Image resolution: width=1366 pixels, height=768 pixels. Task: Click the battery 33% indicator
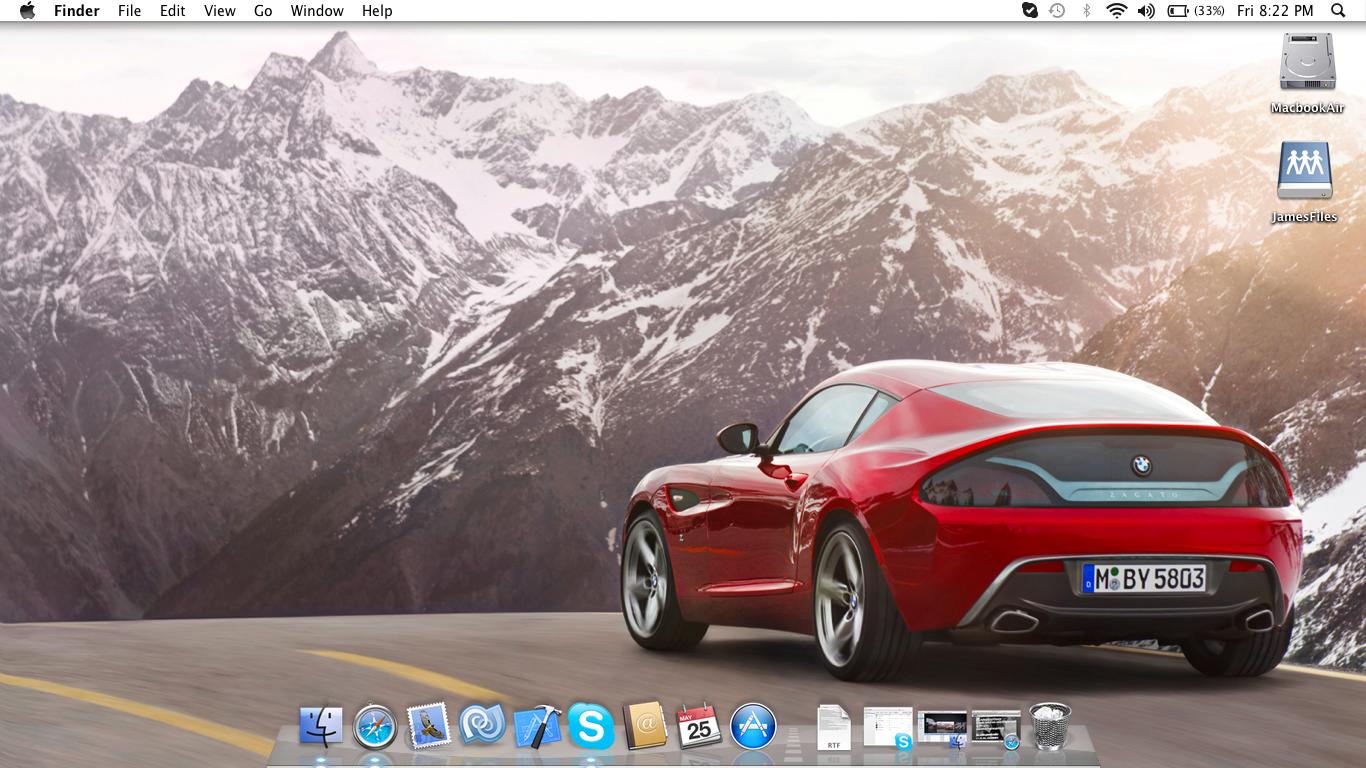coord(1196,10)
